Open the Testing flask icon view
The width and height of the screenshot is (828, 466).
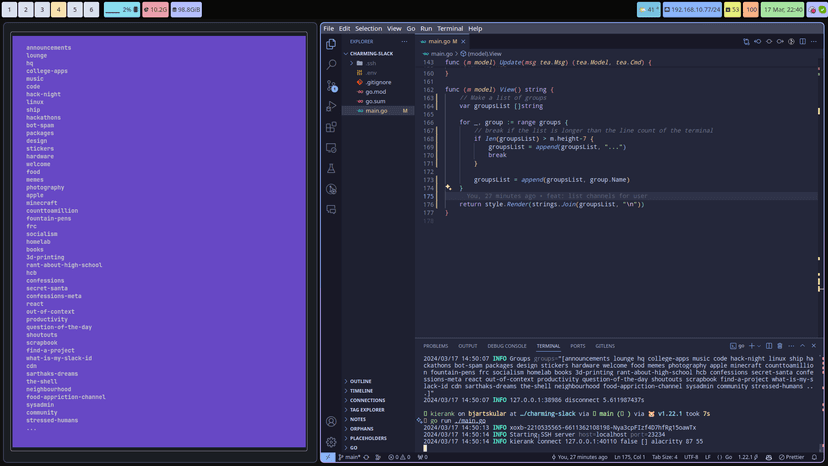click(331, 169)
